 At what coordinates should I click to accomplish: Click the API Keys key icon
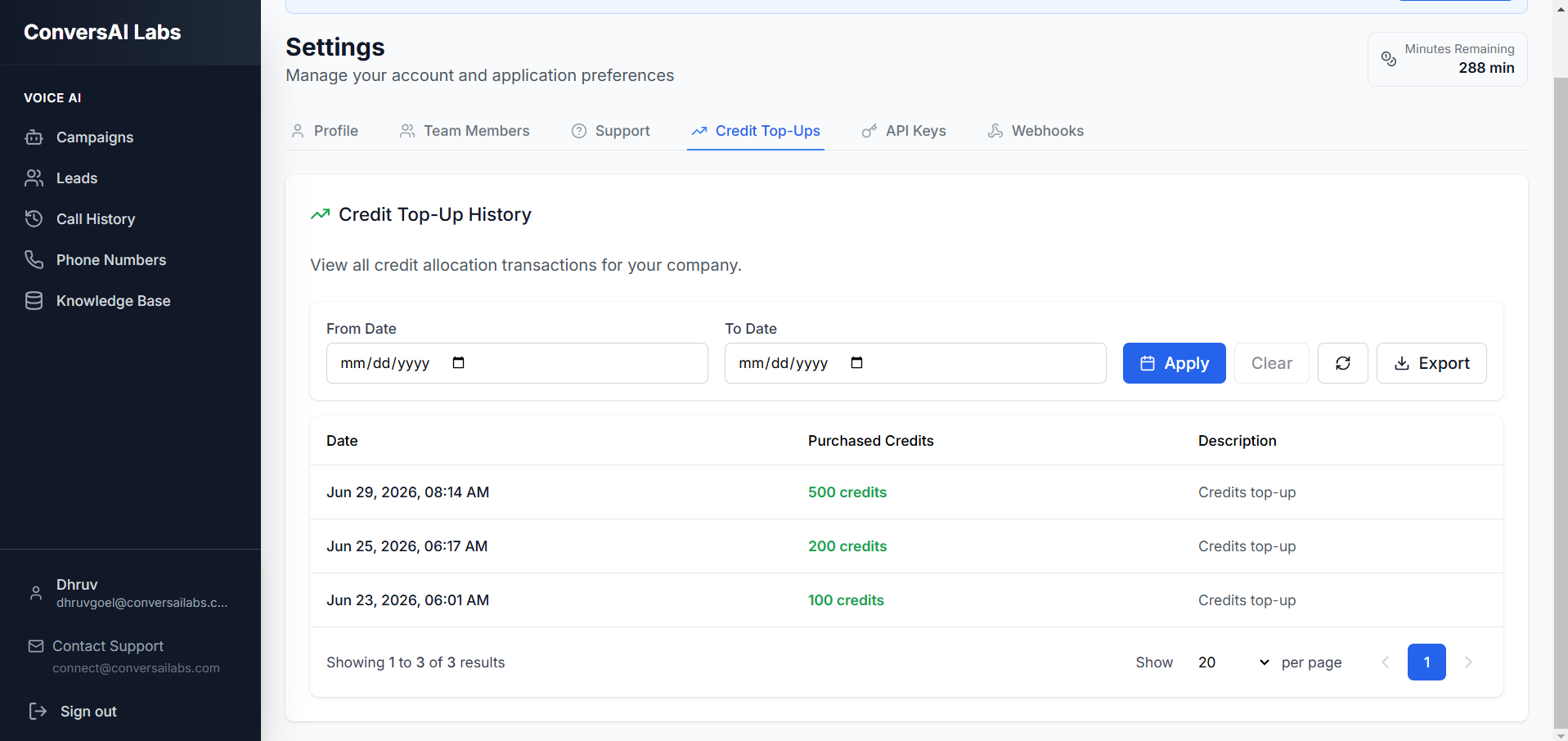tap(869, 131)
